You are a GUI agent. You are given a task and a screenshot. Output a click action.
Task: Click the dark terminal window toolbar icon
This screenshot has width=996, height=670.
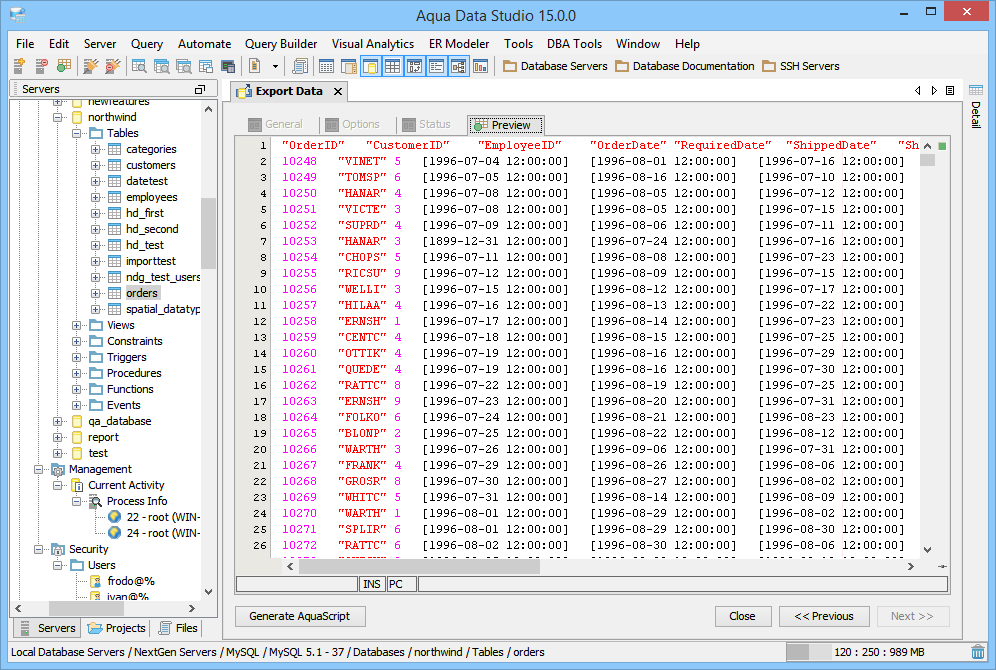click(228, 65)
